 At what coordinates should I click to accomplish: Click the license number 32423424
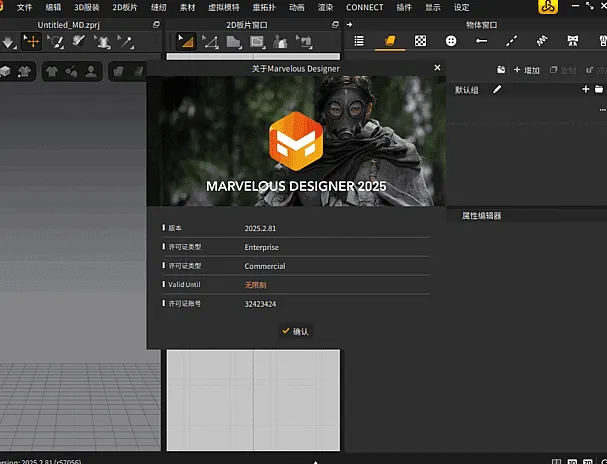click(x=260, y=304)
